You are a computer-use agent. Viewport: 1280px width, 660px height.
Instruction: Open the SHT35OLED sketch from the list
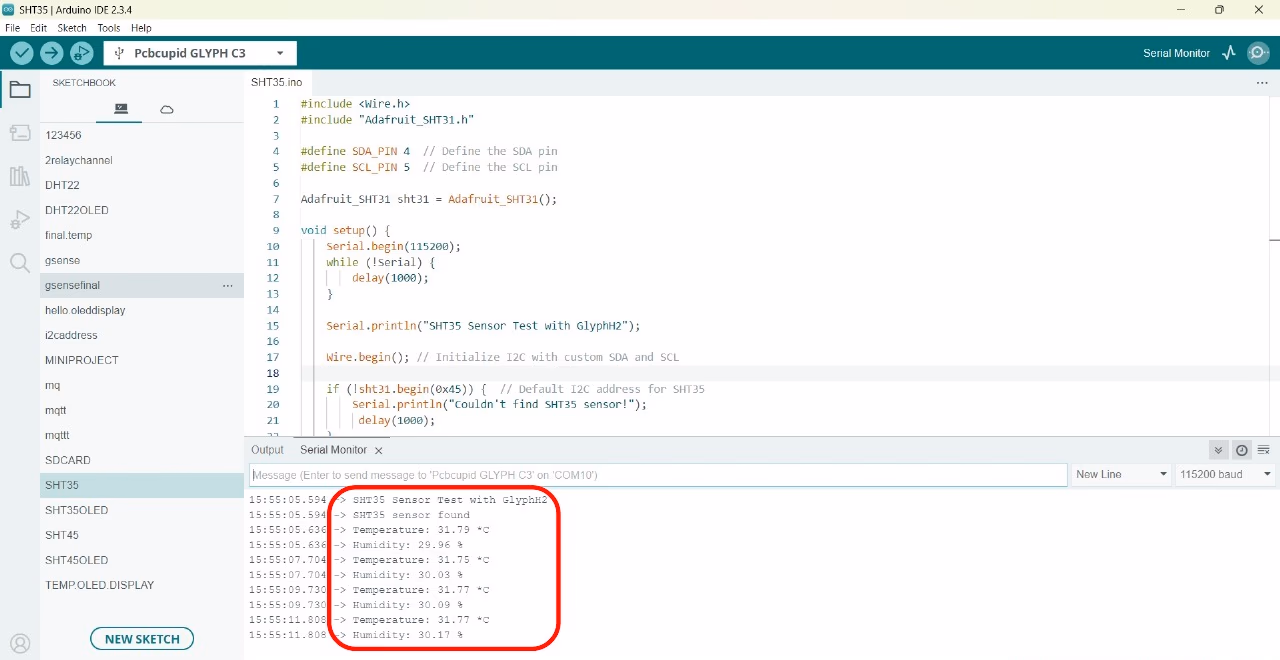(x=76, y=510)
